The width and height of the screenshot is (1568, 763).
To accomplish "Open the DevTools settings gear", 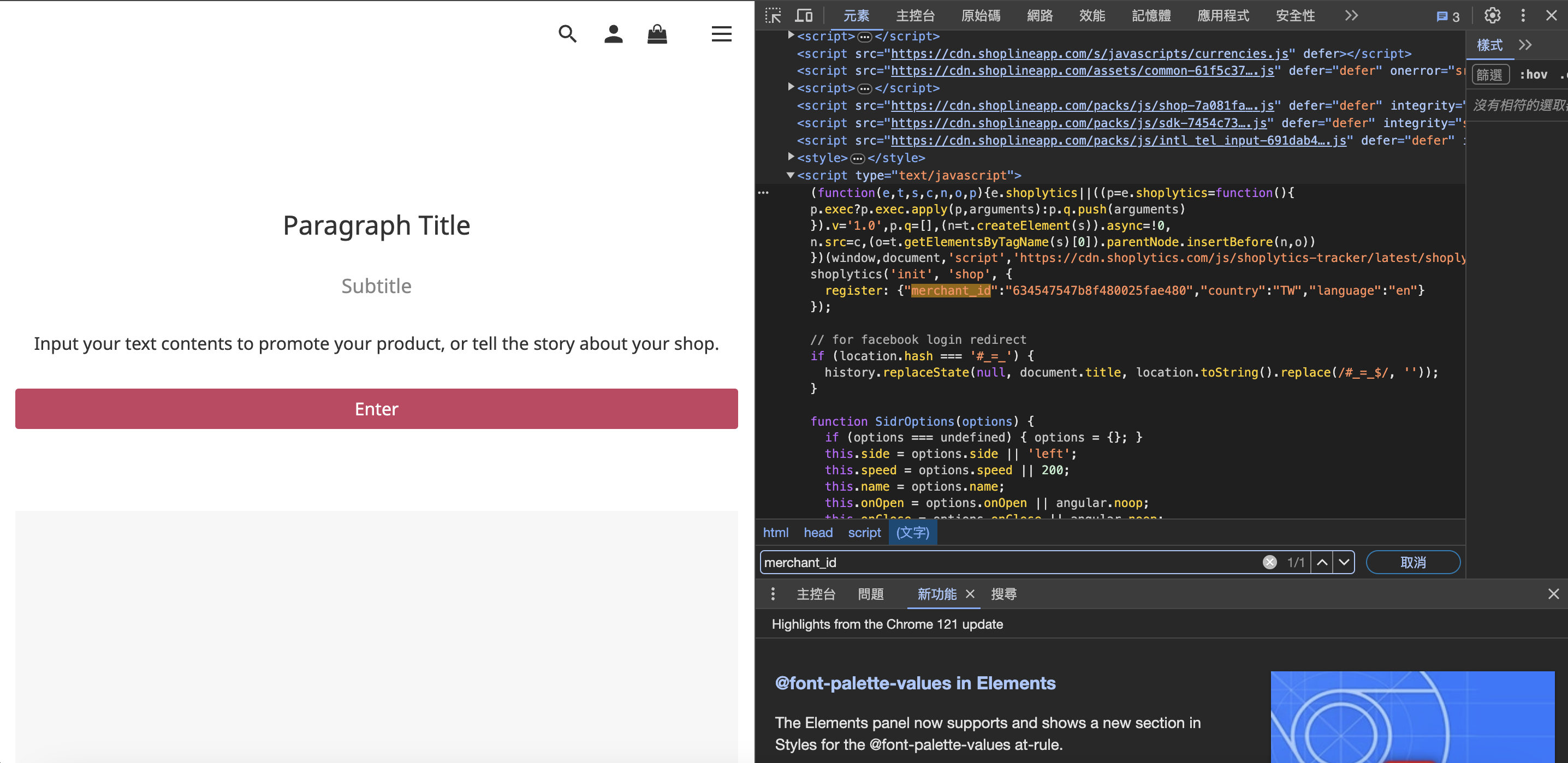I will coord(1492,15).
